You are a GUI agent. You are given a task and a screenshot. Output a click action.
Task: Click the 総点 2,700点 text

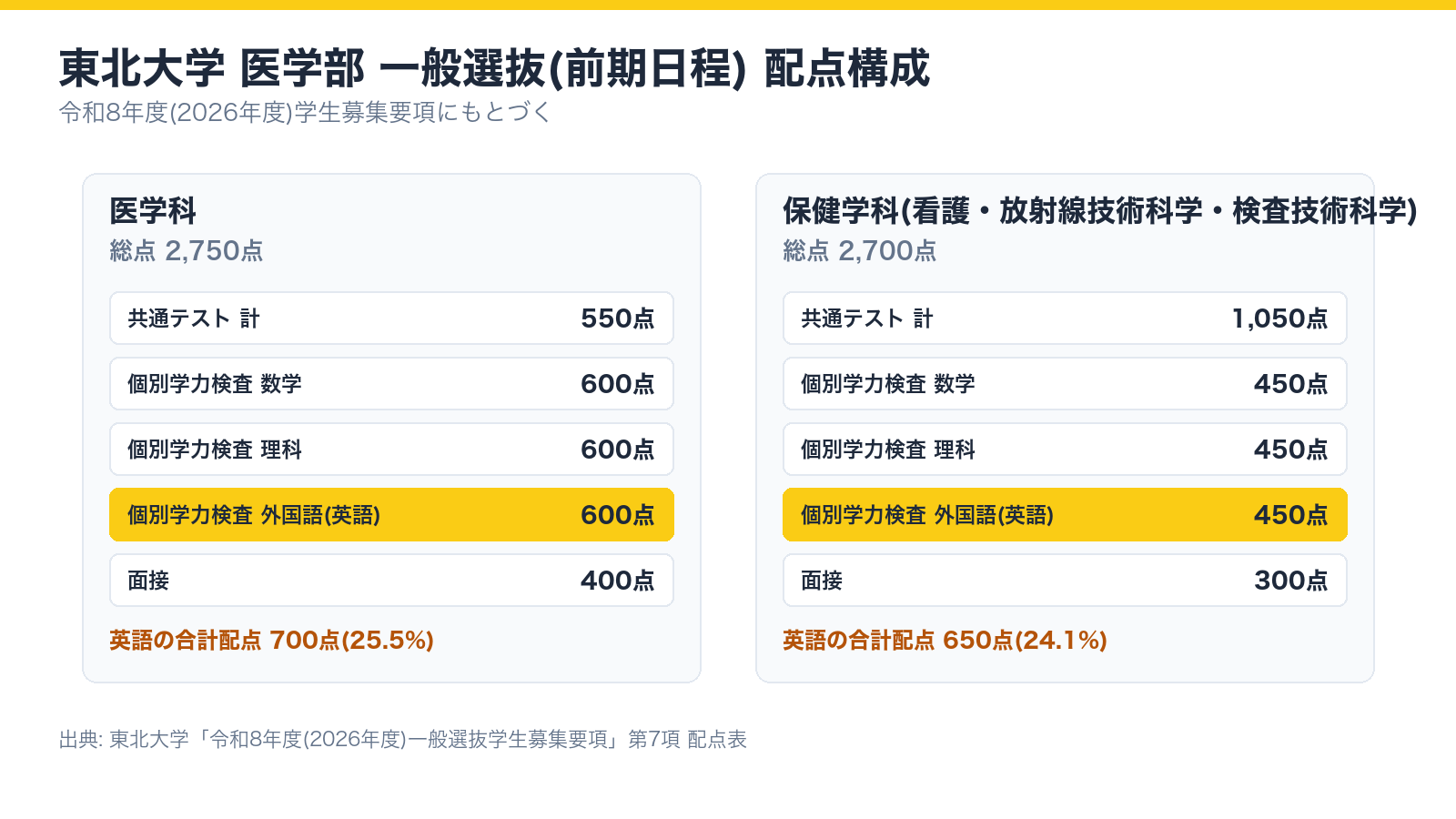[x=860, y=250]
